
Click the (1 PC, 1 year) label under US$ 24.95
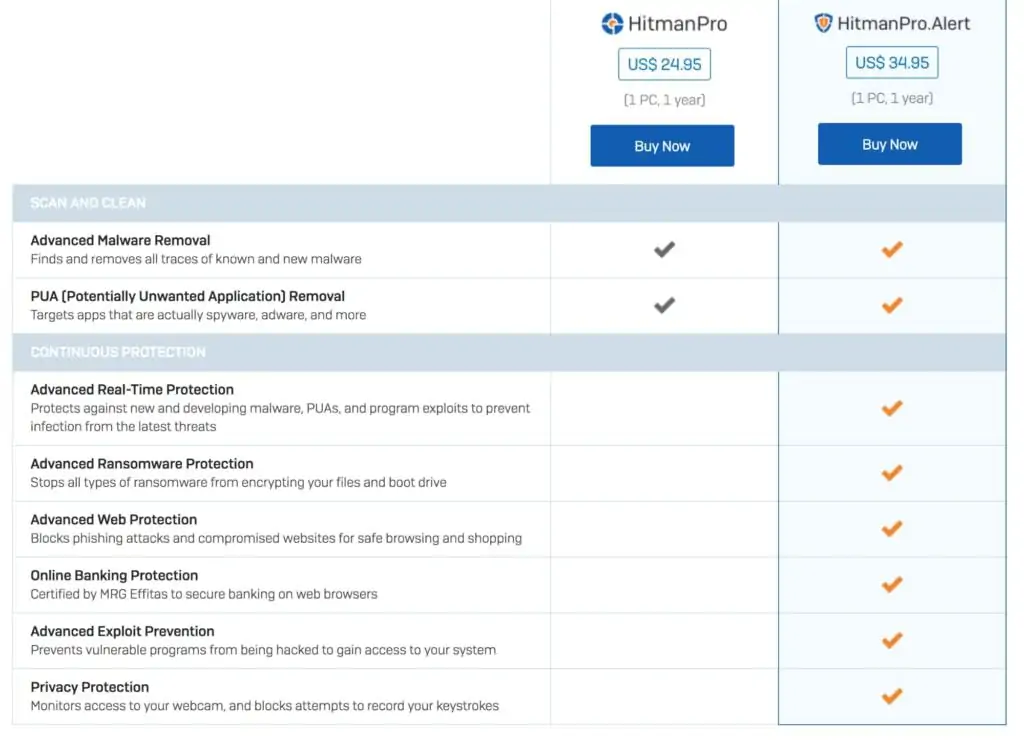[664, 100]
